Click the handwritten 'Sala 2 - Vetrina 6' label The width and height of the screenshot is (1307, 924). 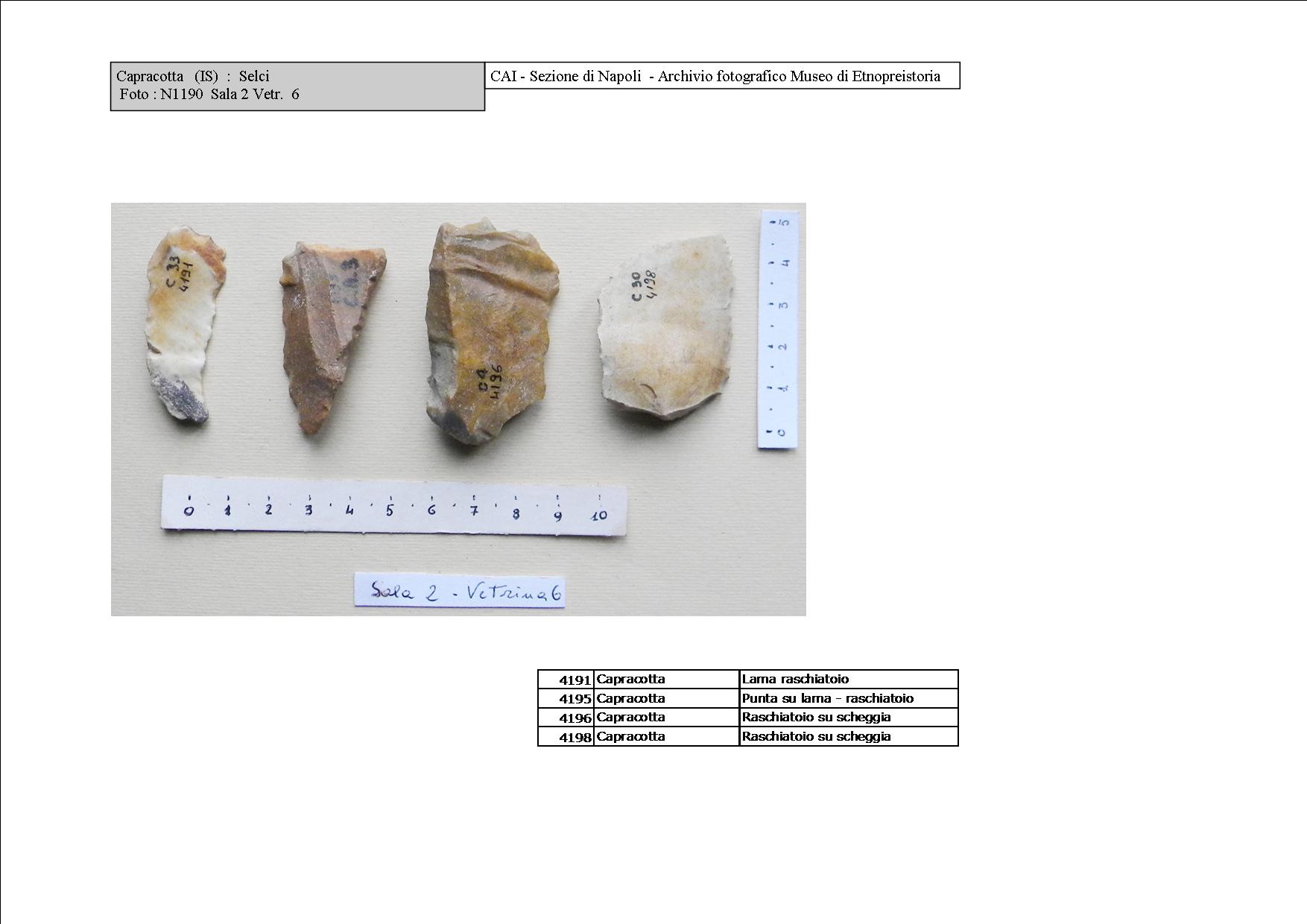(460, 591)
